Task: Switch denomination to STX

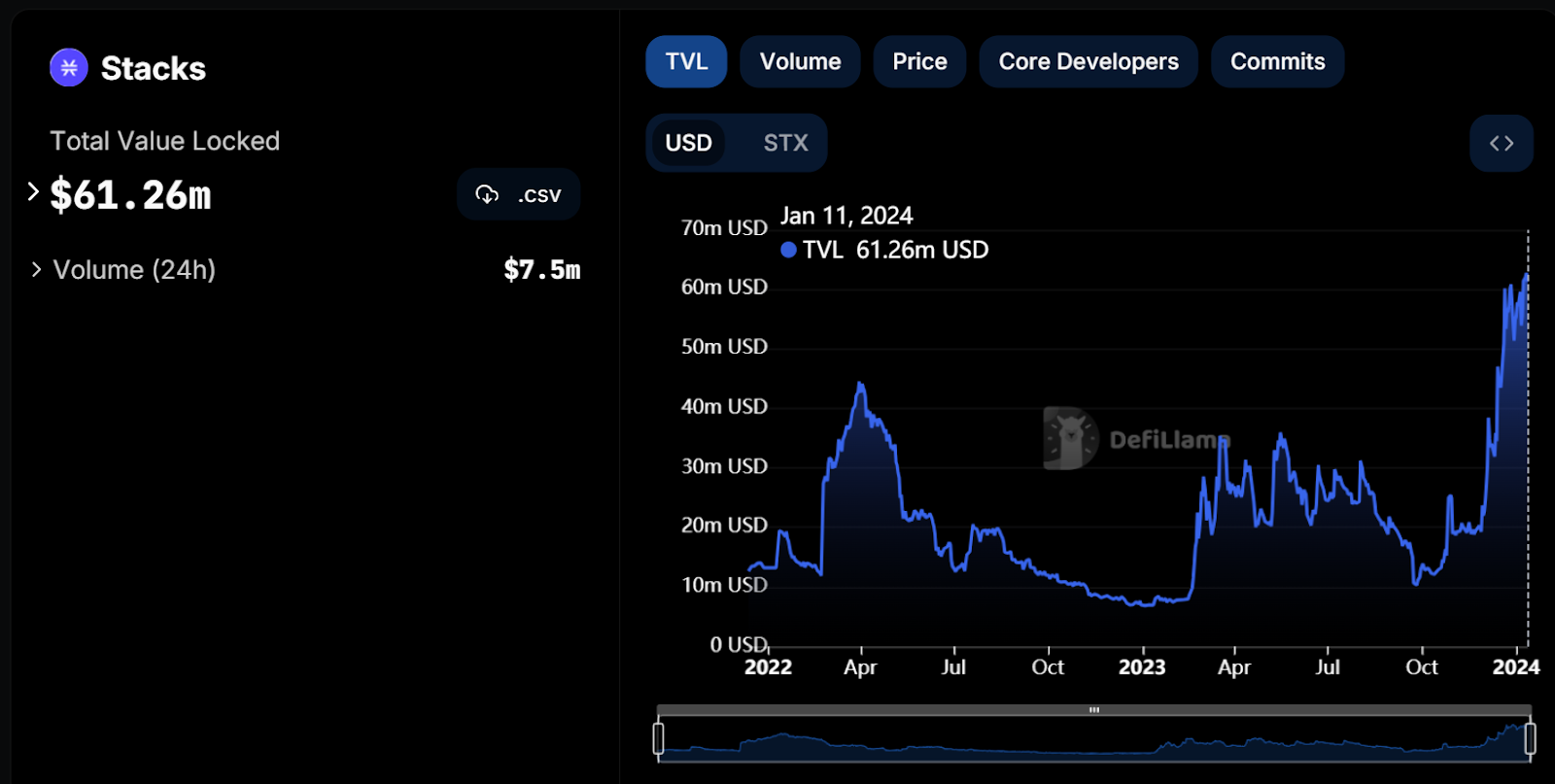Action: (x=785, y=143)
